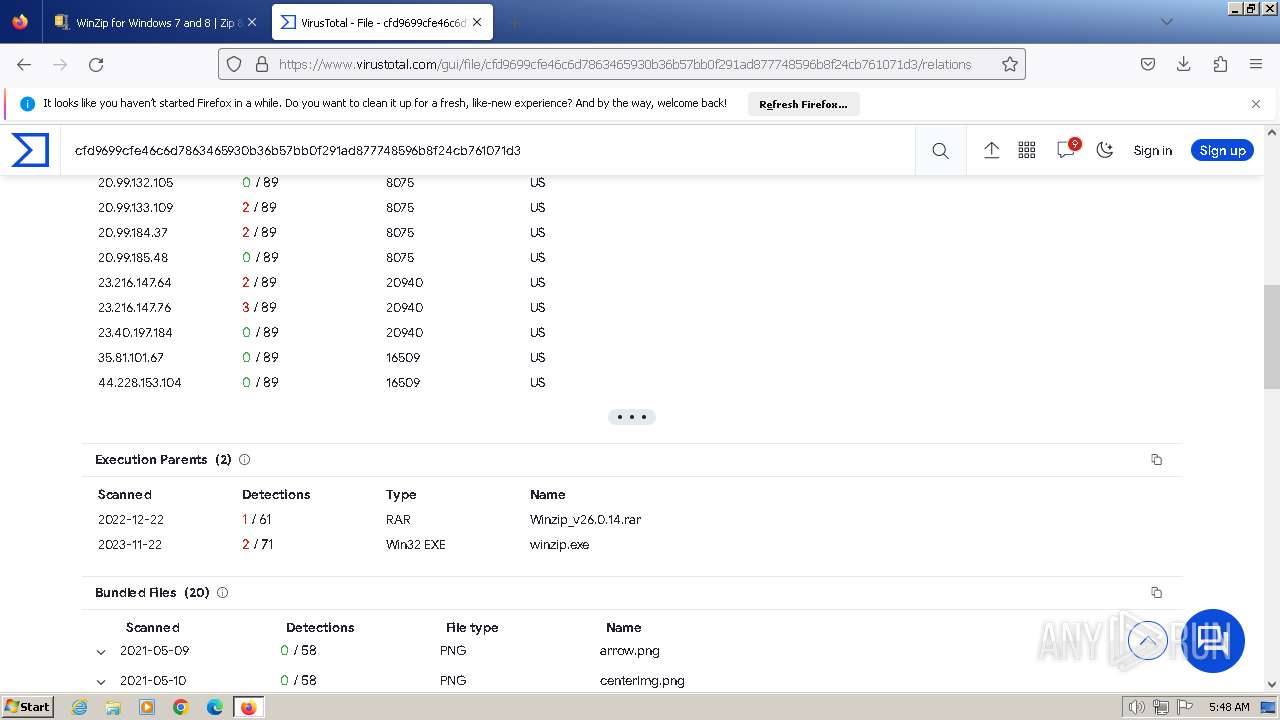Open the Pocket save icon
Screen dimensions: 1280x720
[1148, 64]
